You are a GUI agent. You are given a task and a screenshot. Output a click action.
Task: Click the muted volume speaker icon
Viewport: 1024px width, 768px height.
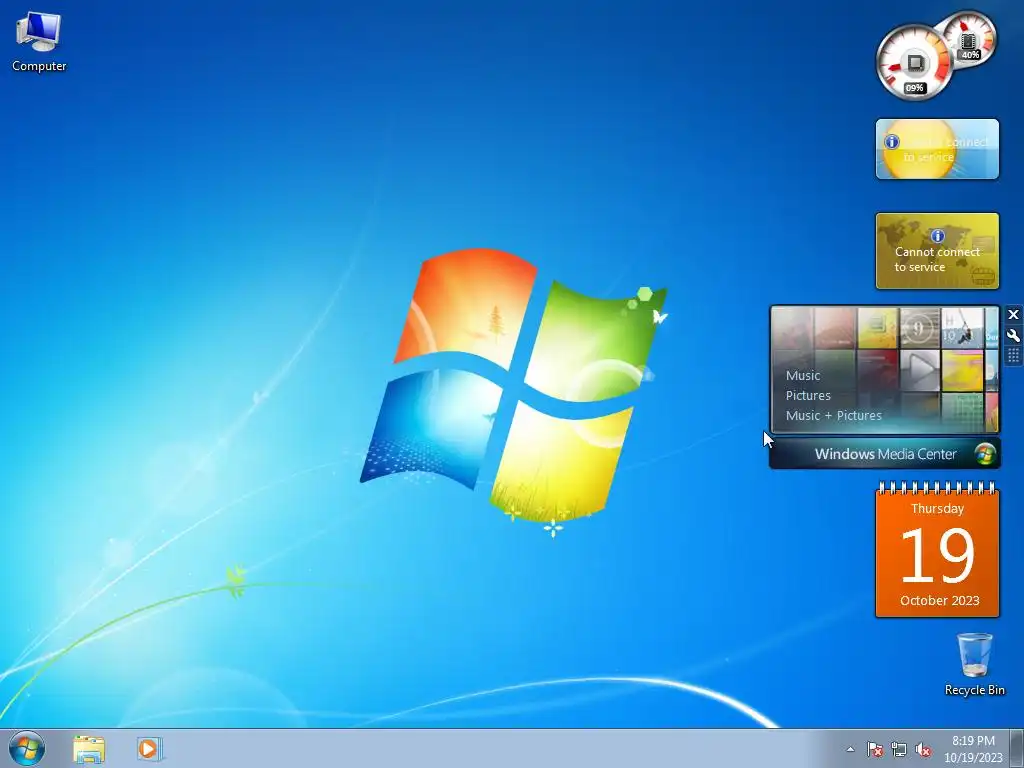923,749
